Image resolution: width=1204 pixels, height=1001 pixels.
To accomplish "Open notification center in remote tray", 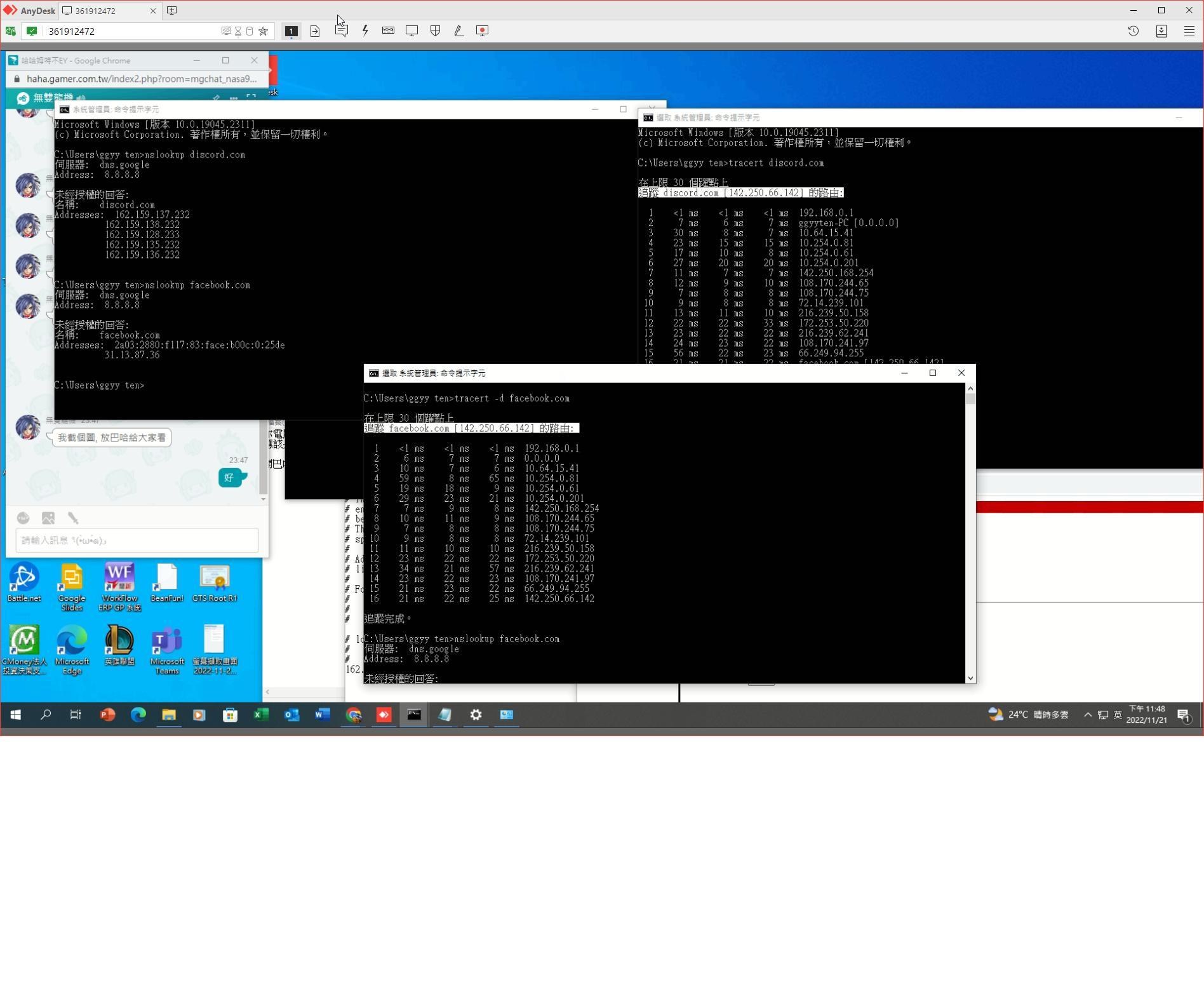I will (x=1184, y=715).
